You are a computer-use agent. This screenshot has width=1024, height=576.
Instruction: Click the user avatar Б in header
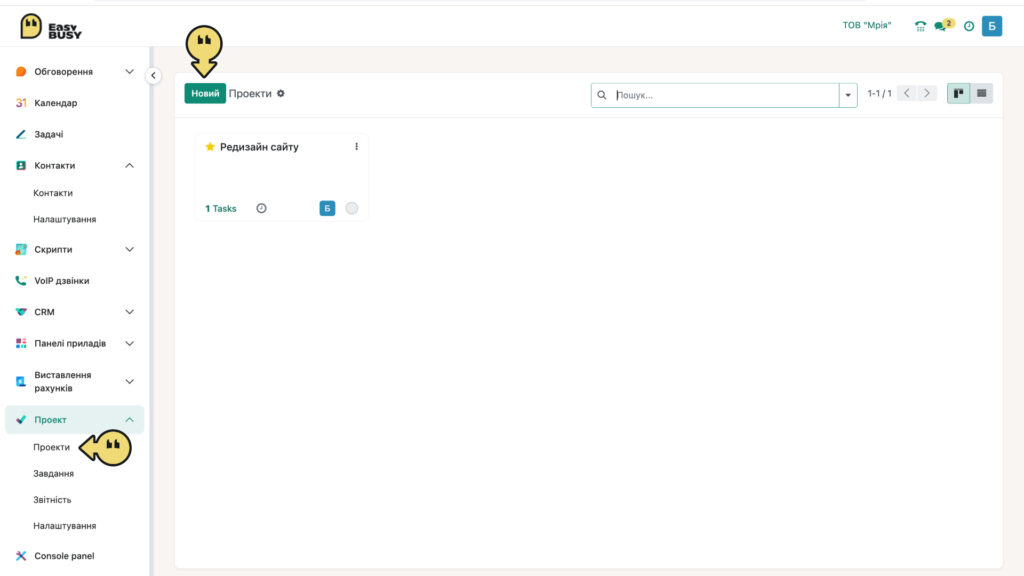tap(992, 26)
